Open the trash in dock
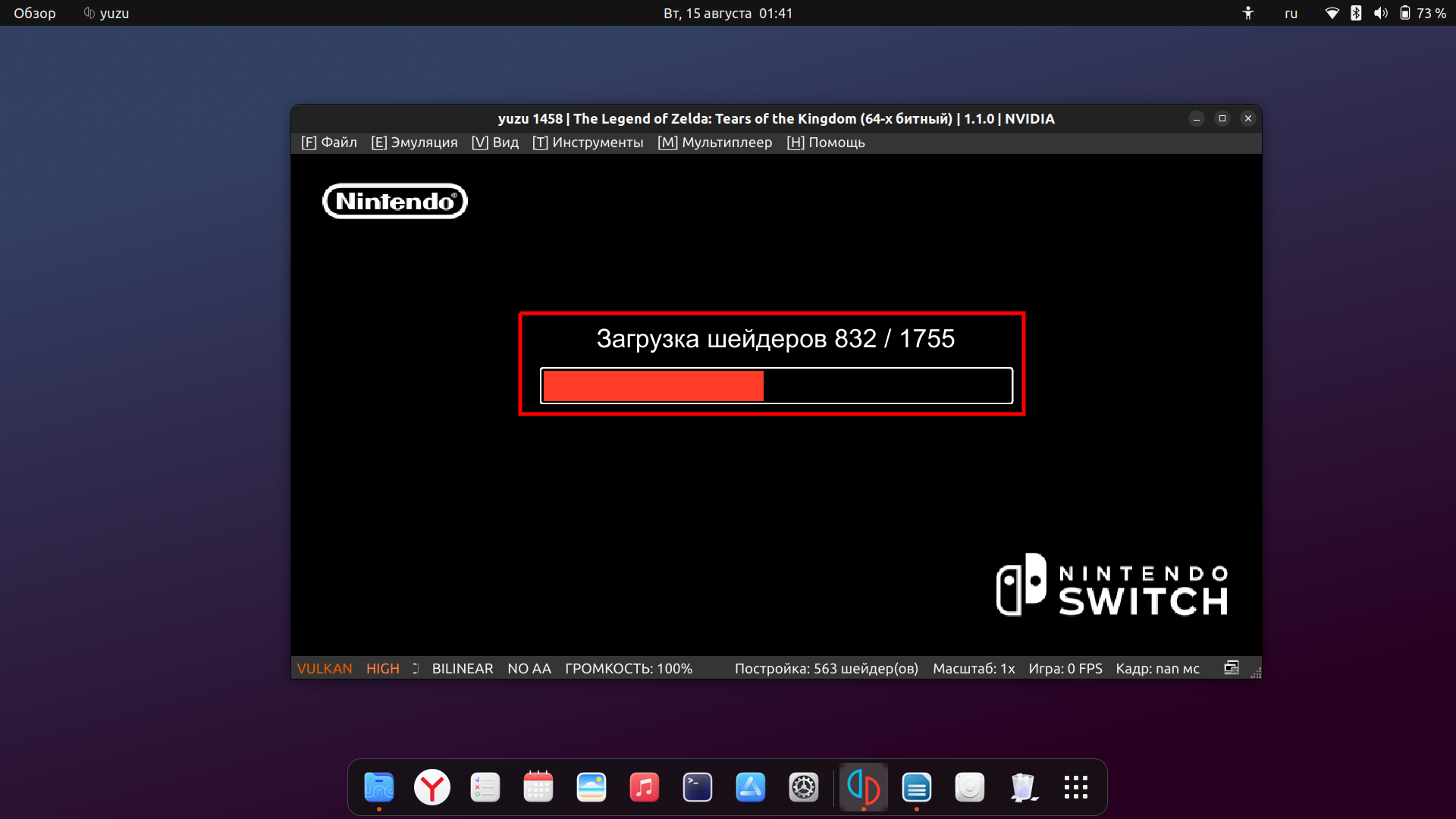1456x819 pixels. 1023,787
